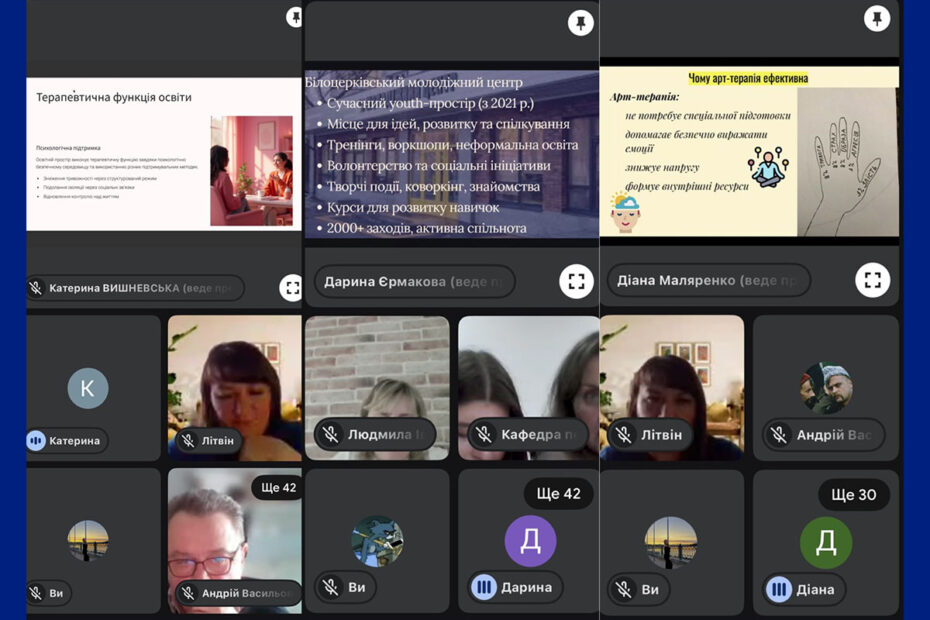Open the 'Ще 30' participants overflow badge

point(853,494)
